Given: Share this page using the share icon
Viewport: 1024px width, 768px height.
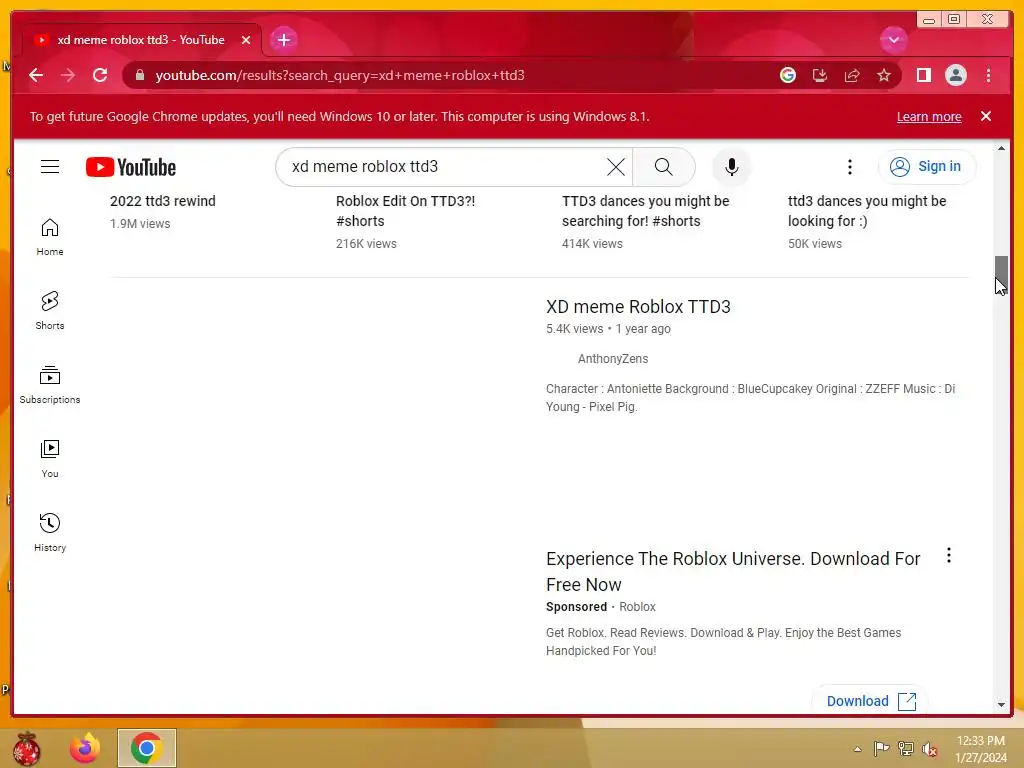Looking at the screenshot, I should coord(852,75).
